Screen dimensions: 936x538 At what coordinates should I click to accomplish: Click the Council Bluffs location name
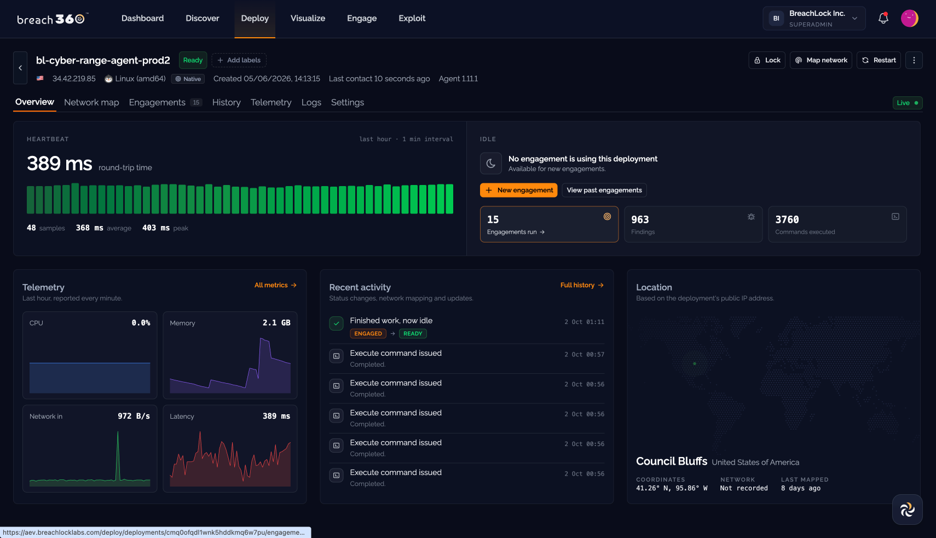[672, 462]
